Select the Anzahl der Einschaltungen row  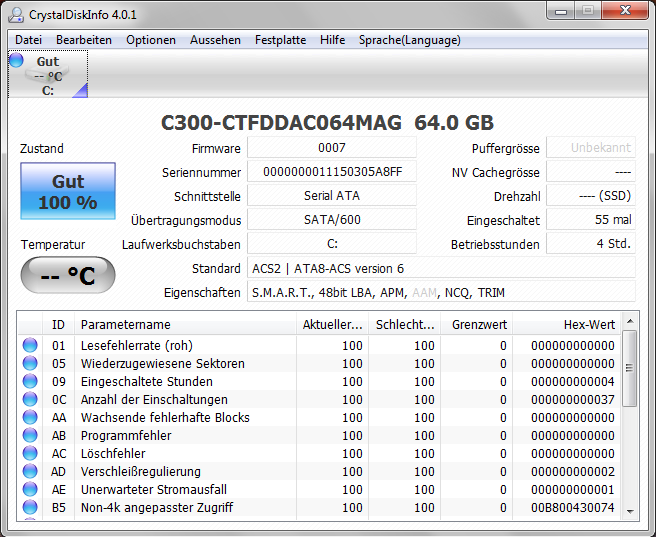pos(319,399)
